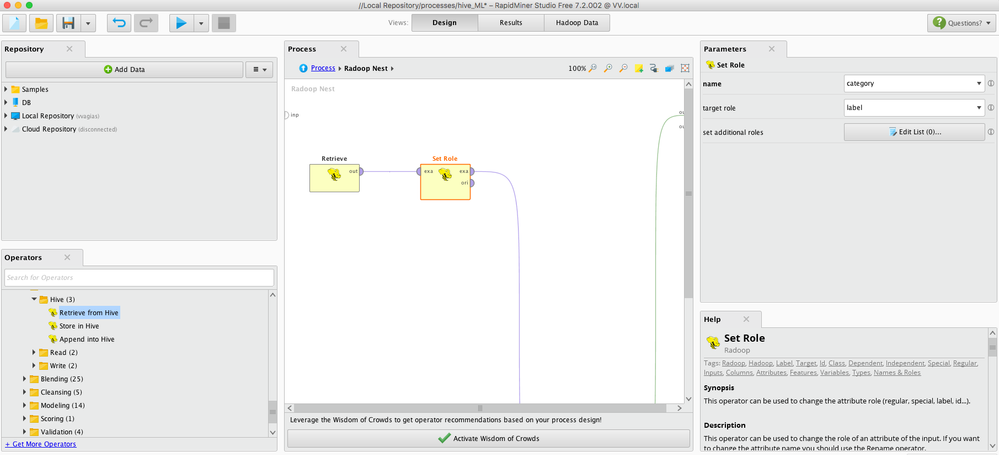The height and width of the screenshot is (455, 999).
Task: Click the fit-process-to-view grid icon
Action: click(685, 68)
